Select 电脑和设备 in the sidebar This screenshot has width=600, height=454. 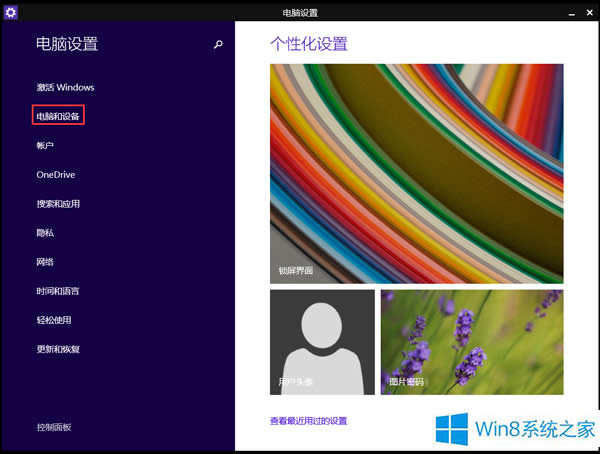58,116
